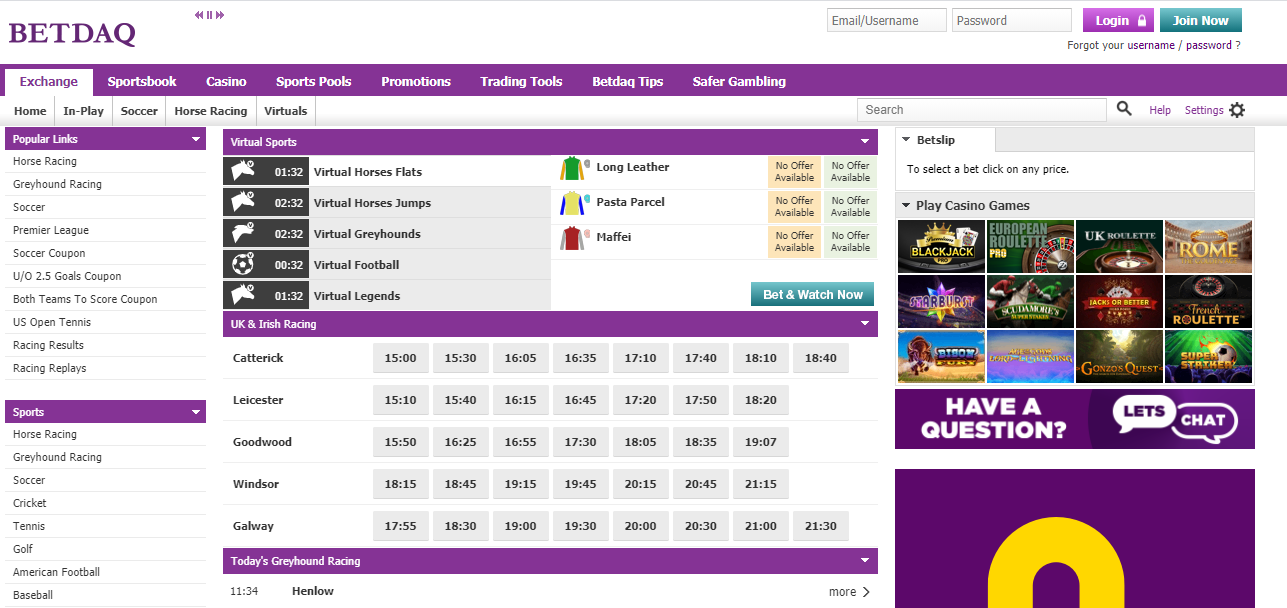
Task: Open Settings via the gear icon
Action: (x=1237, y=110)
